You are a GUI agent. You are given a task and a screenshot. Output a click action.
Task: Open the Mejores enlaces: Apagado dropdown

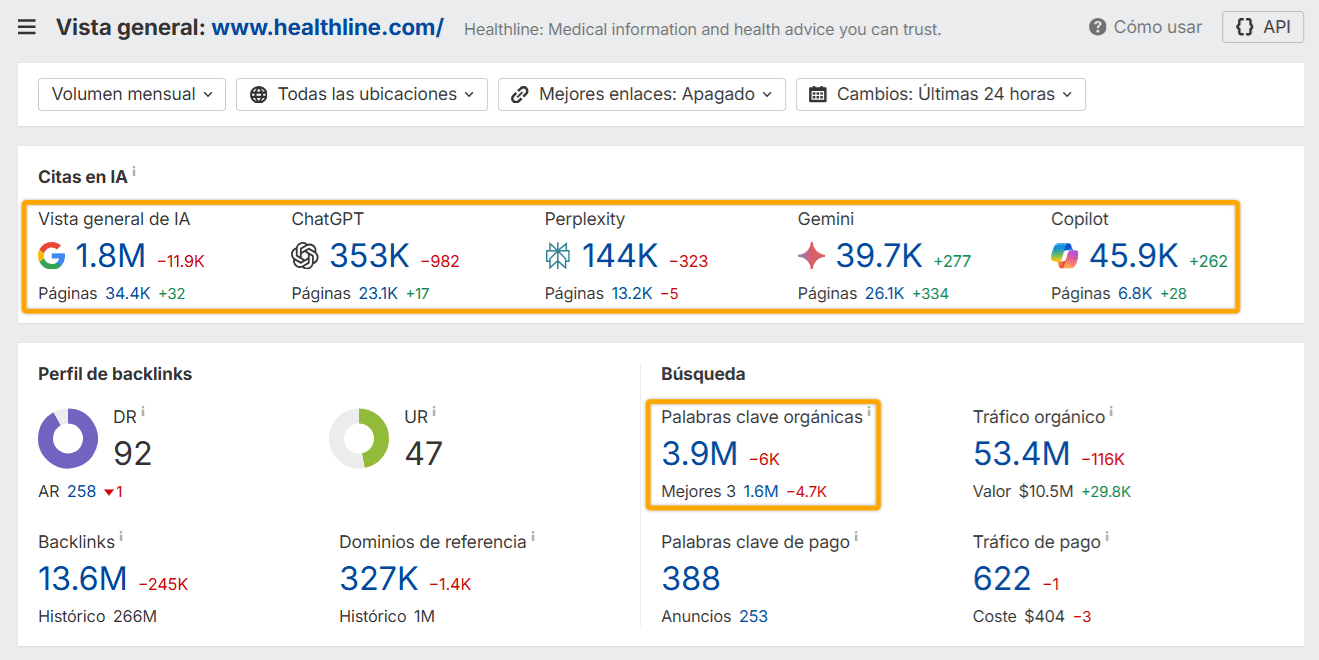[x=641, y=94]
